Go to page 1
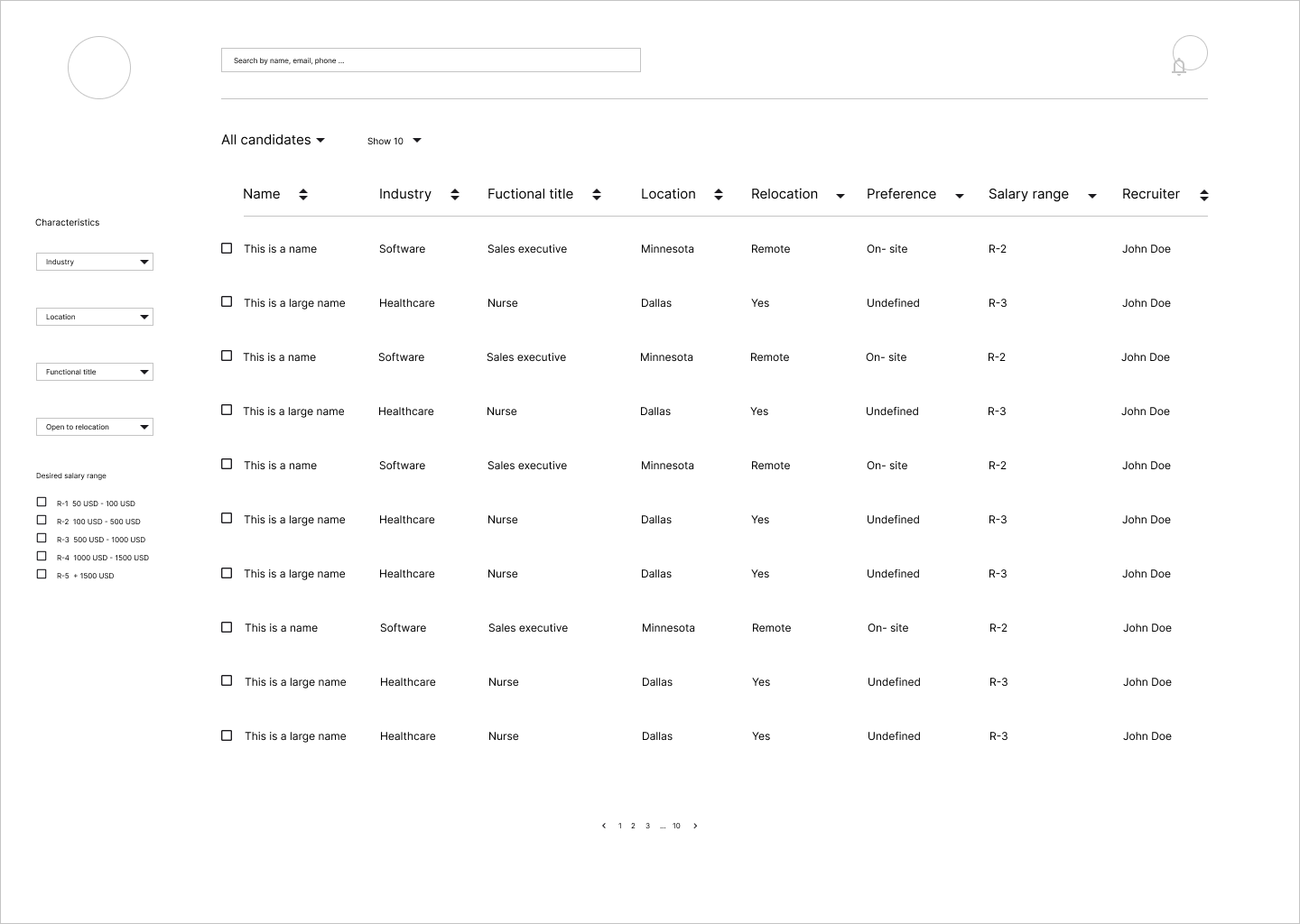This screenshot has height=924, width=1300. (x=619, y=826)
